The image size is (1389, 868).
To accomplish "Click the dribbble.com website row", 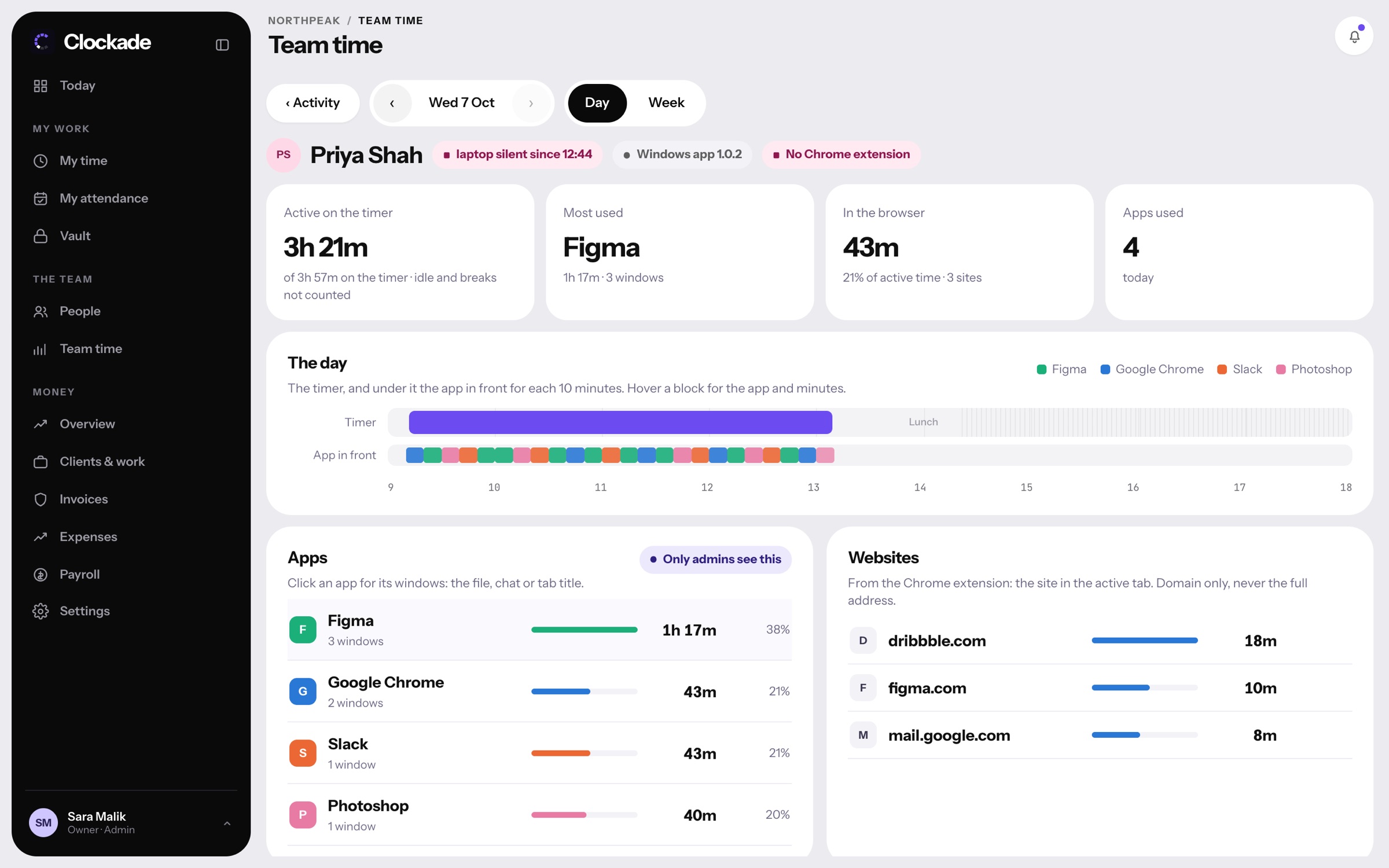I will point(1100,641).
